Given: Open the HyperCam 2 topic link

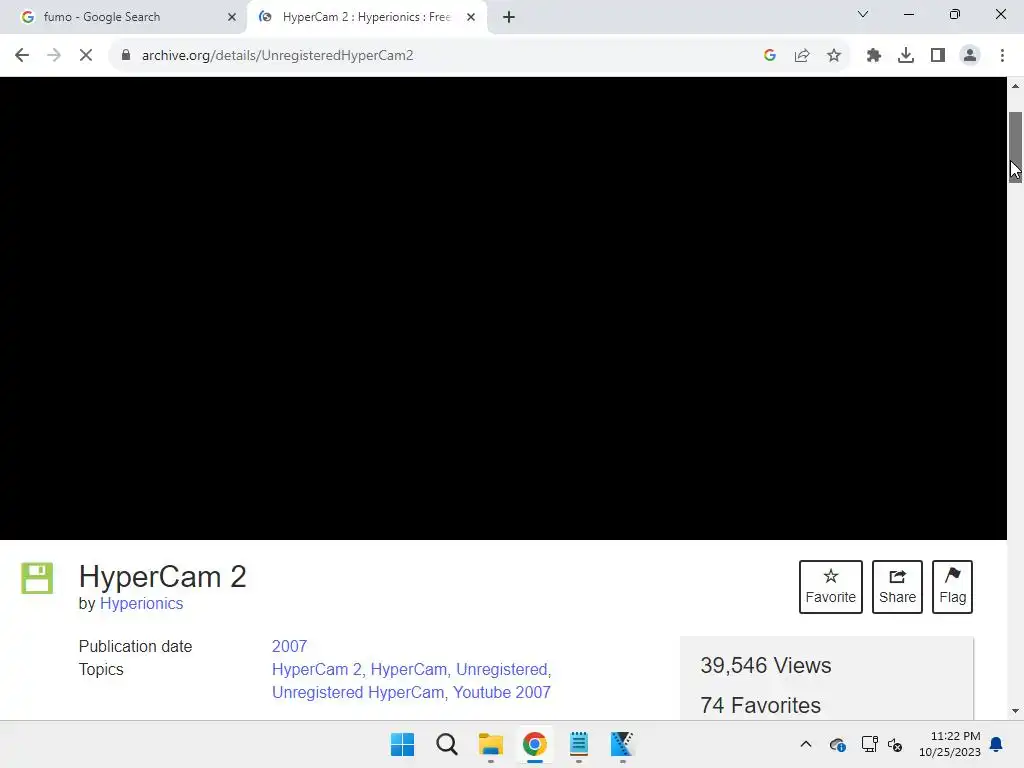Looking at the screenshot, I should pyautogui.click(x=316, y=669).
